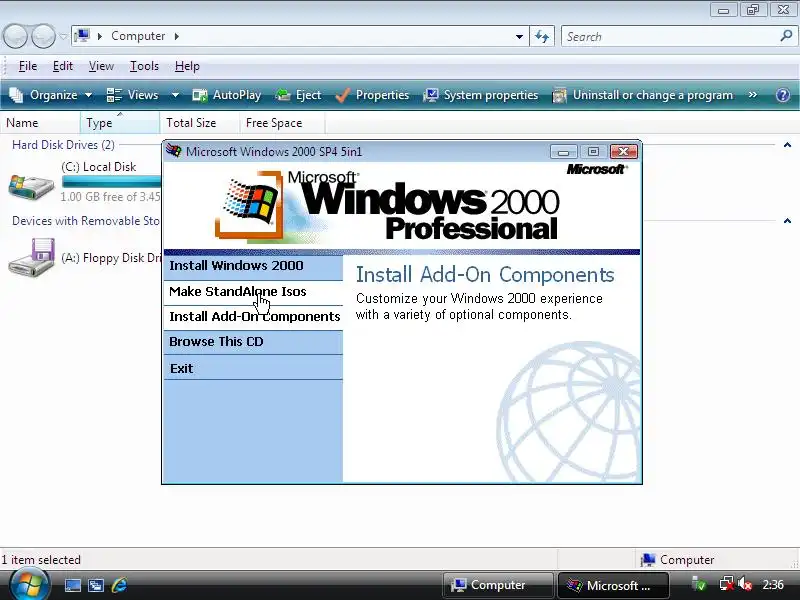Click the Views toolbar button

133,95
